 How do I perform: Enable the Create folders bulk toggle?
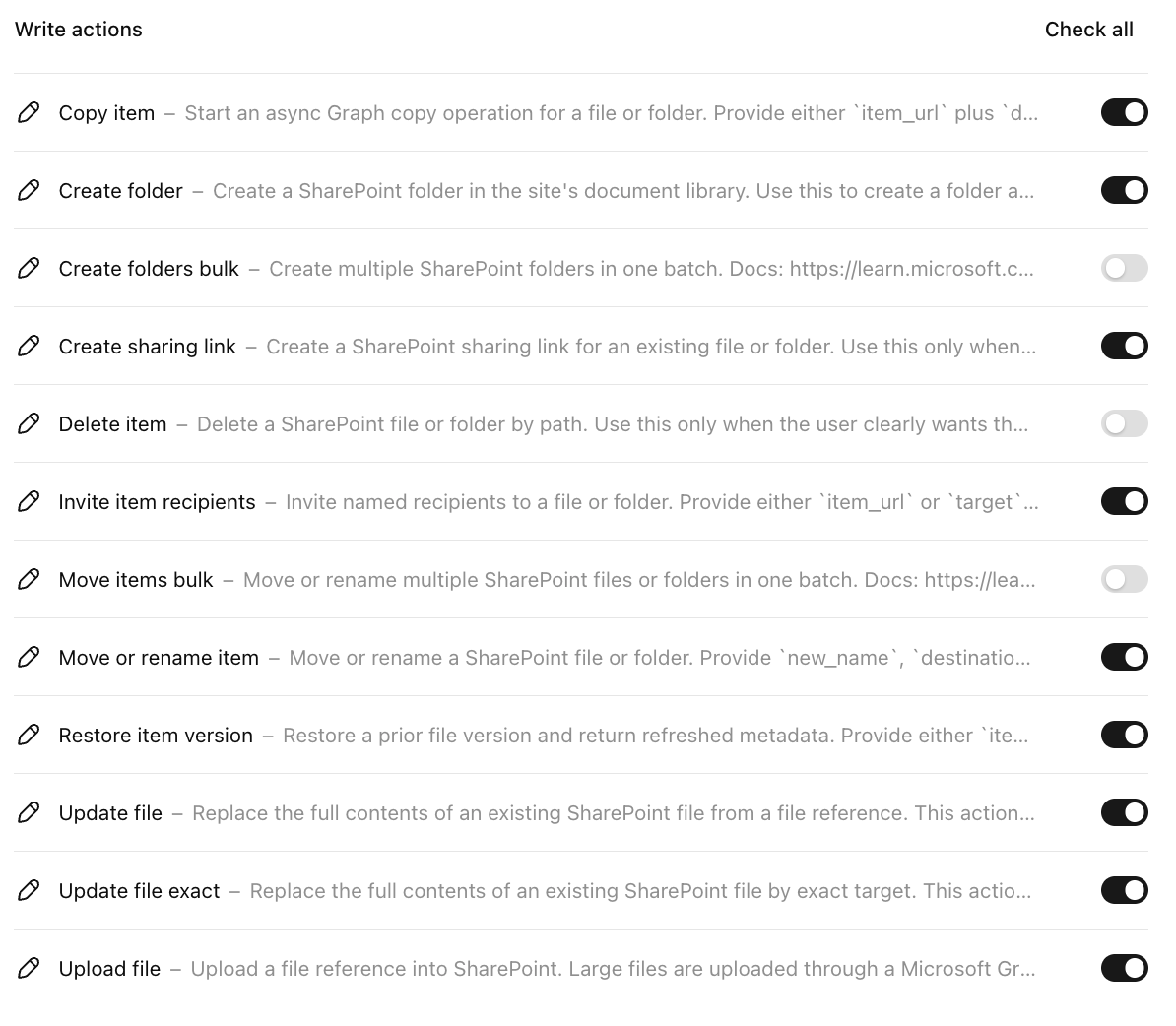click(1124, 268)
